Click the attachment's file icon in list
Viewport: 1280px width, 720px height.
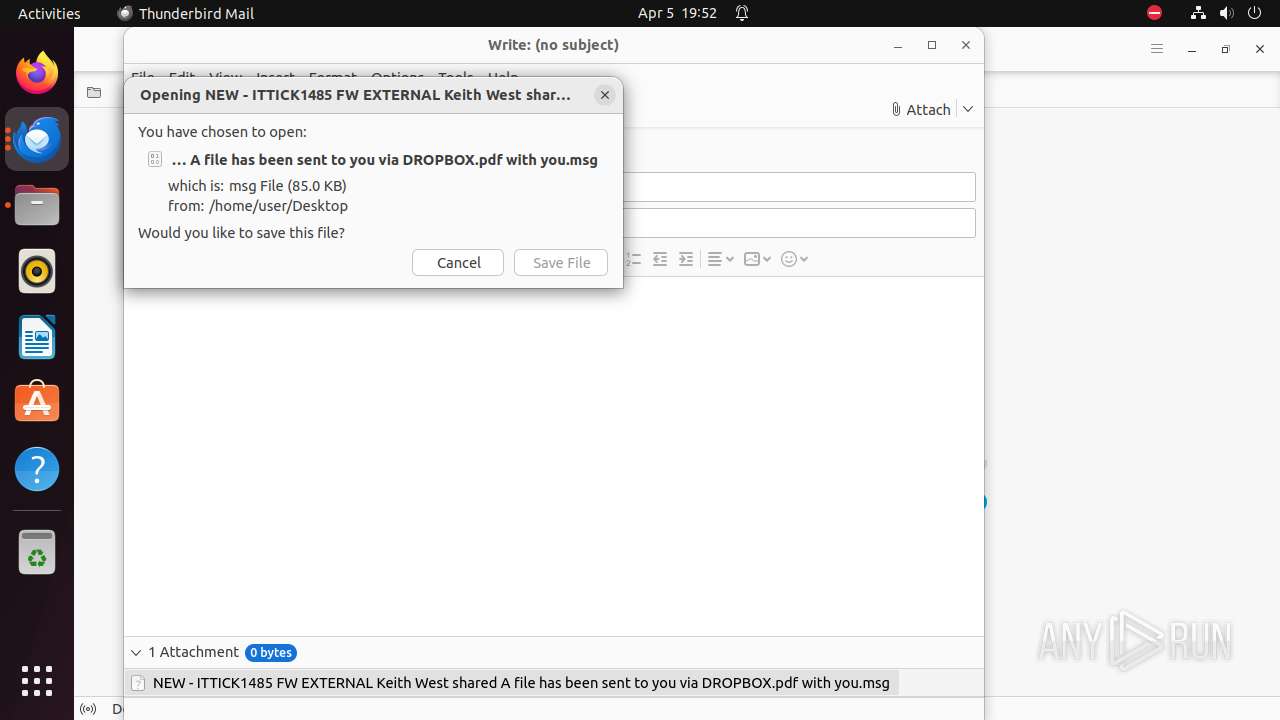tap(139, 683)
